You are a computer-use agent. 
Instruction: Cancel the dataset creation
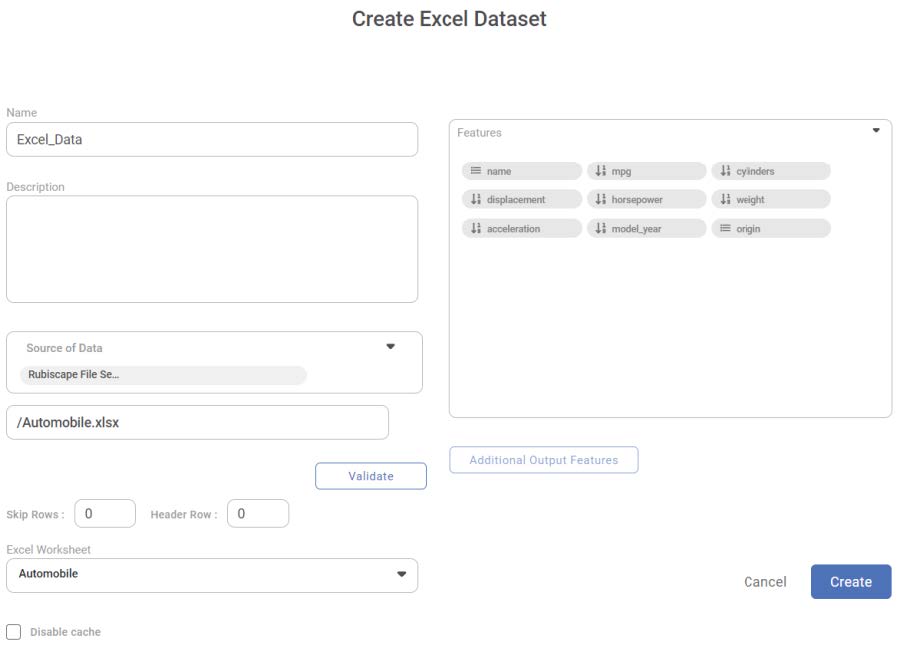click(x=765, y=582)
